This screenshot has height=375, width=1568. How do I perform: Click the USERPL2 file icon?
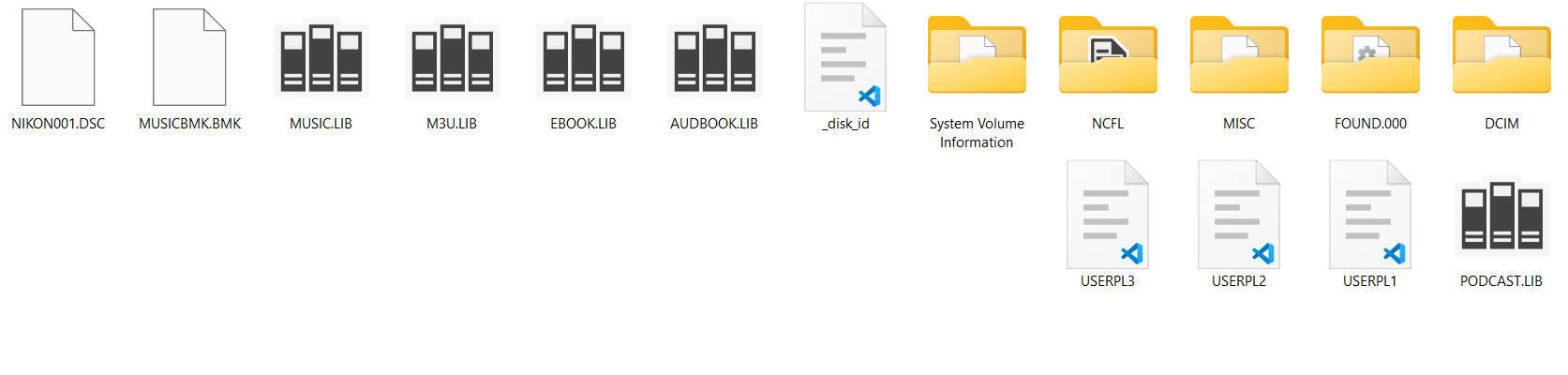pos(1239,215)
